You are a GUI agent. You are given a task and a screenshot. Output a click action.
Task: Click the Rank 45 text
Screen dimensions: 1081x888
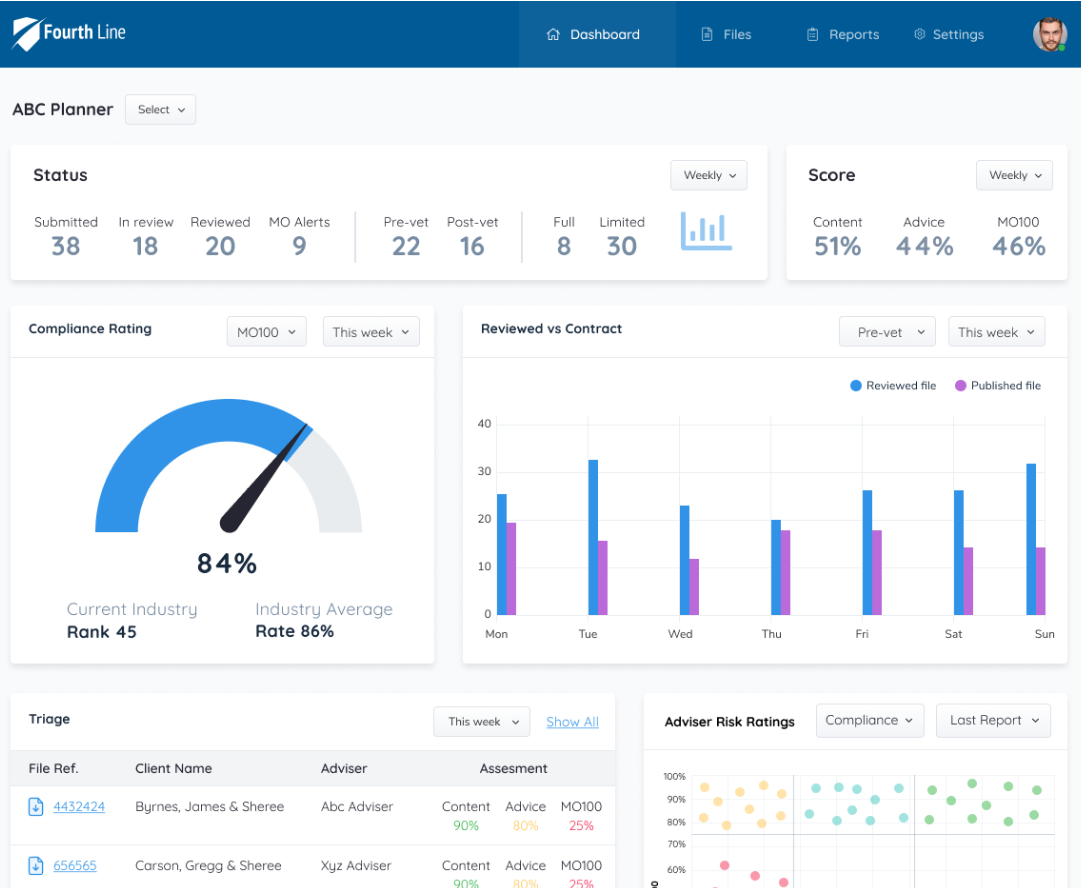(102, 632)
